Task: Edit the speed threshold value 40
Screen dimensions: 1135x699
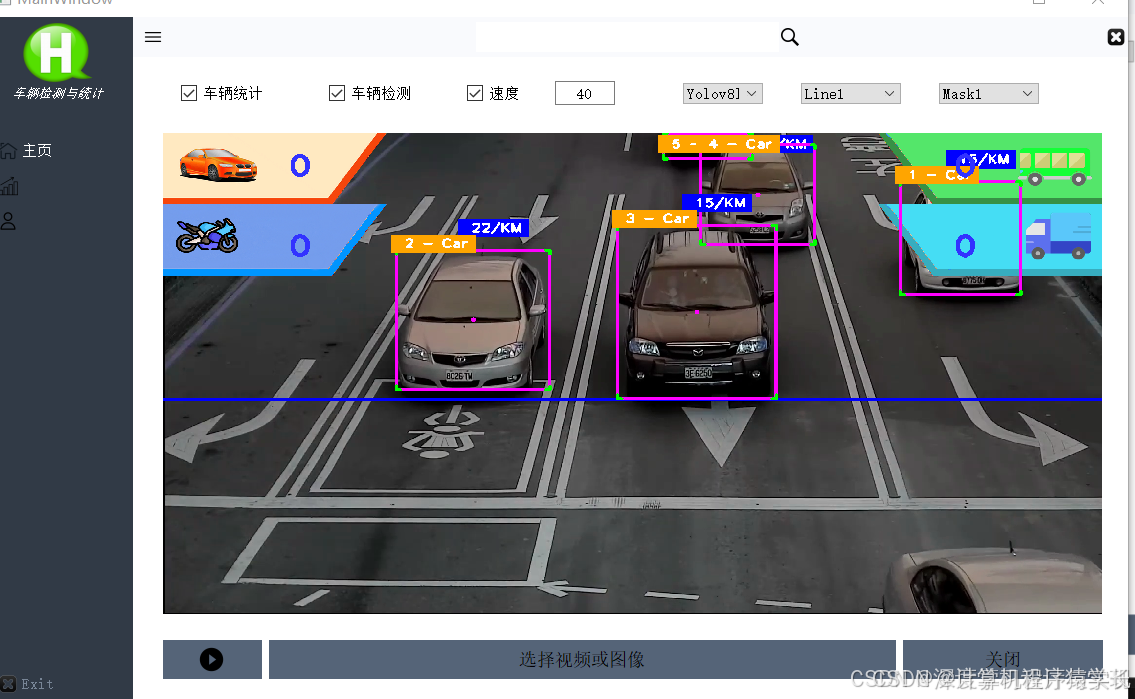Action: pos(584,93)
